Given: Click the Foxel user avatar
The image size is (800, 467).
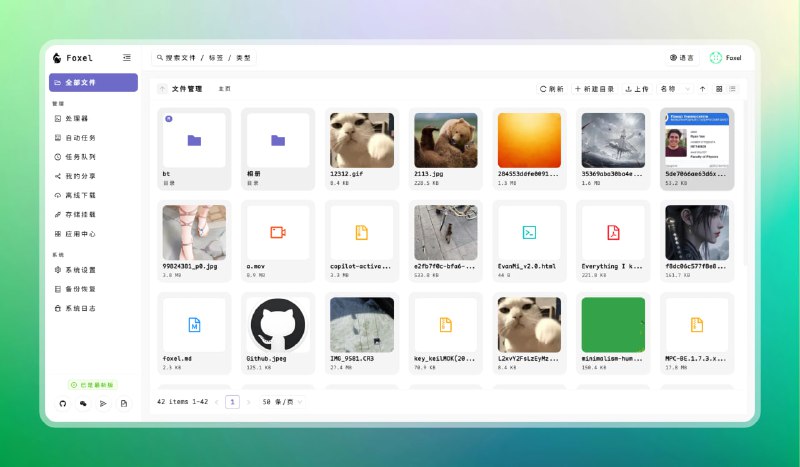Looking at the screenshot, I should (715, 58).
